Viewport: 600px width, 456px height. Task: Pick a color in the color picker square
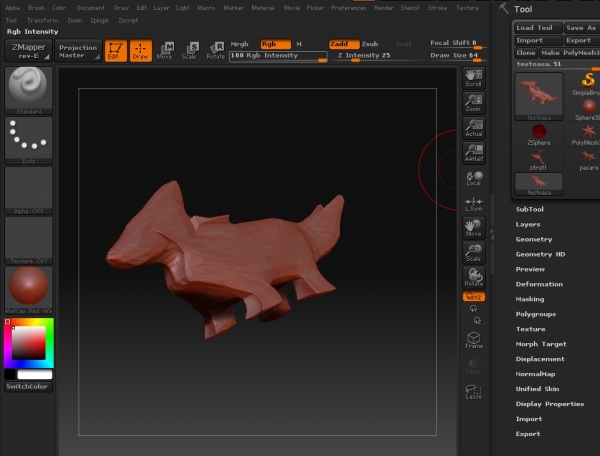click(x=29, y=343)
